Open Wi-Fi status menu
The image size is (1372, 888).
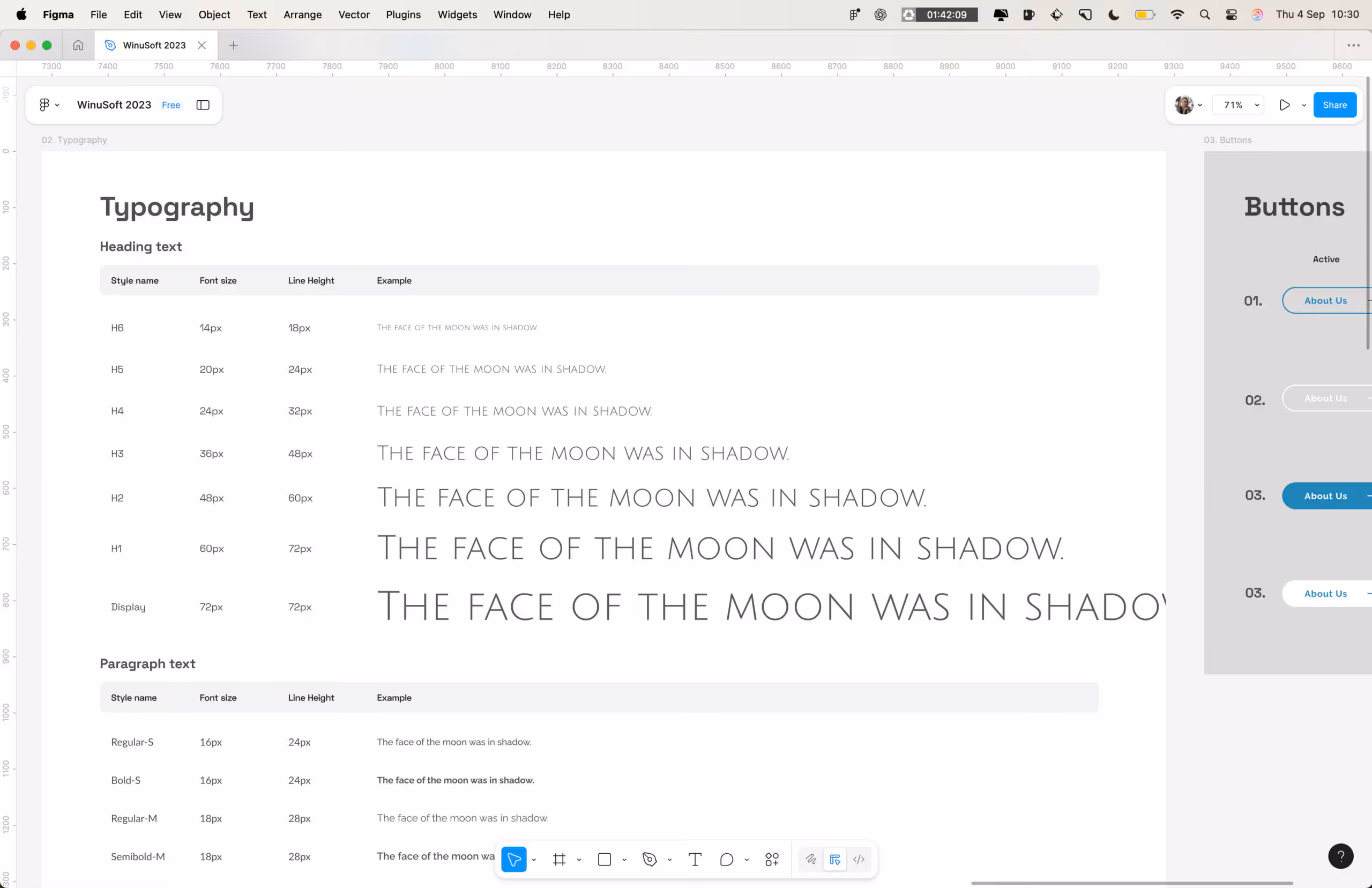[1177, 14]
